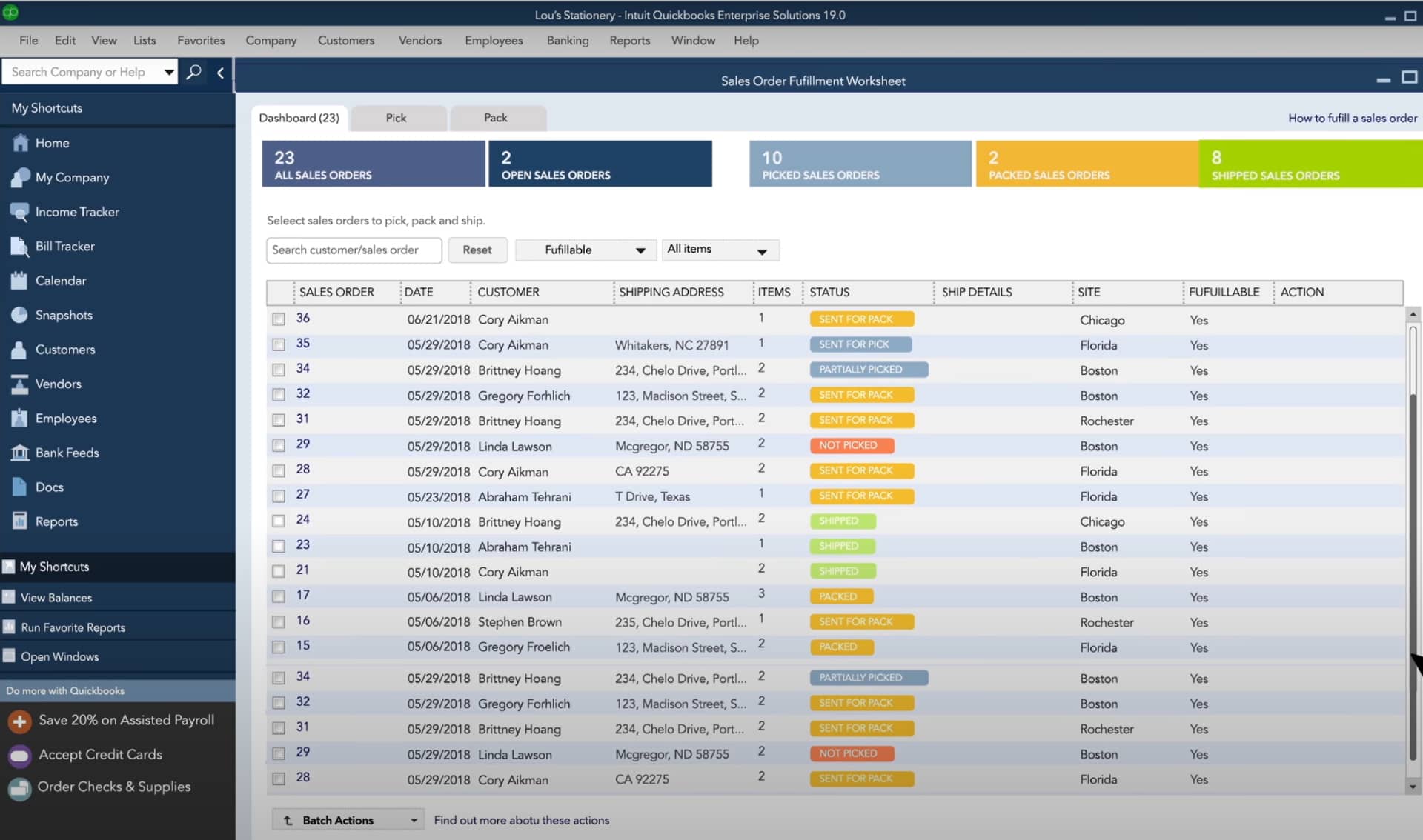Open the File menu
1423x840 pixels.
click(29, 40)
